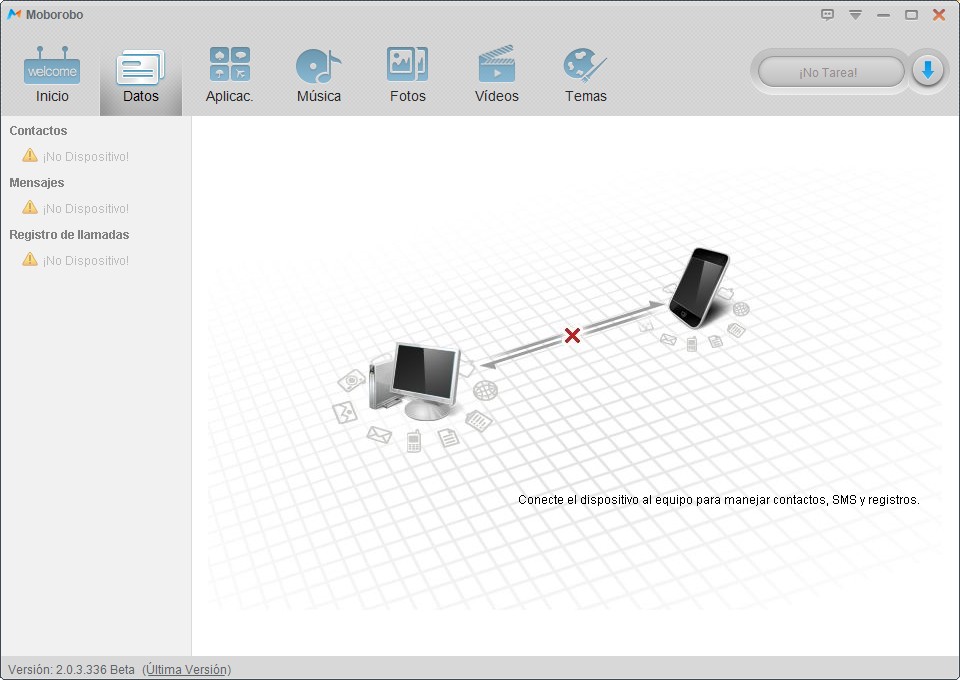This screenshot has height=680, width=960.
Task: Select Registro de llamadas in sidebar
Action: click(x=69, y=234)
